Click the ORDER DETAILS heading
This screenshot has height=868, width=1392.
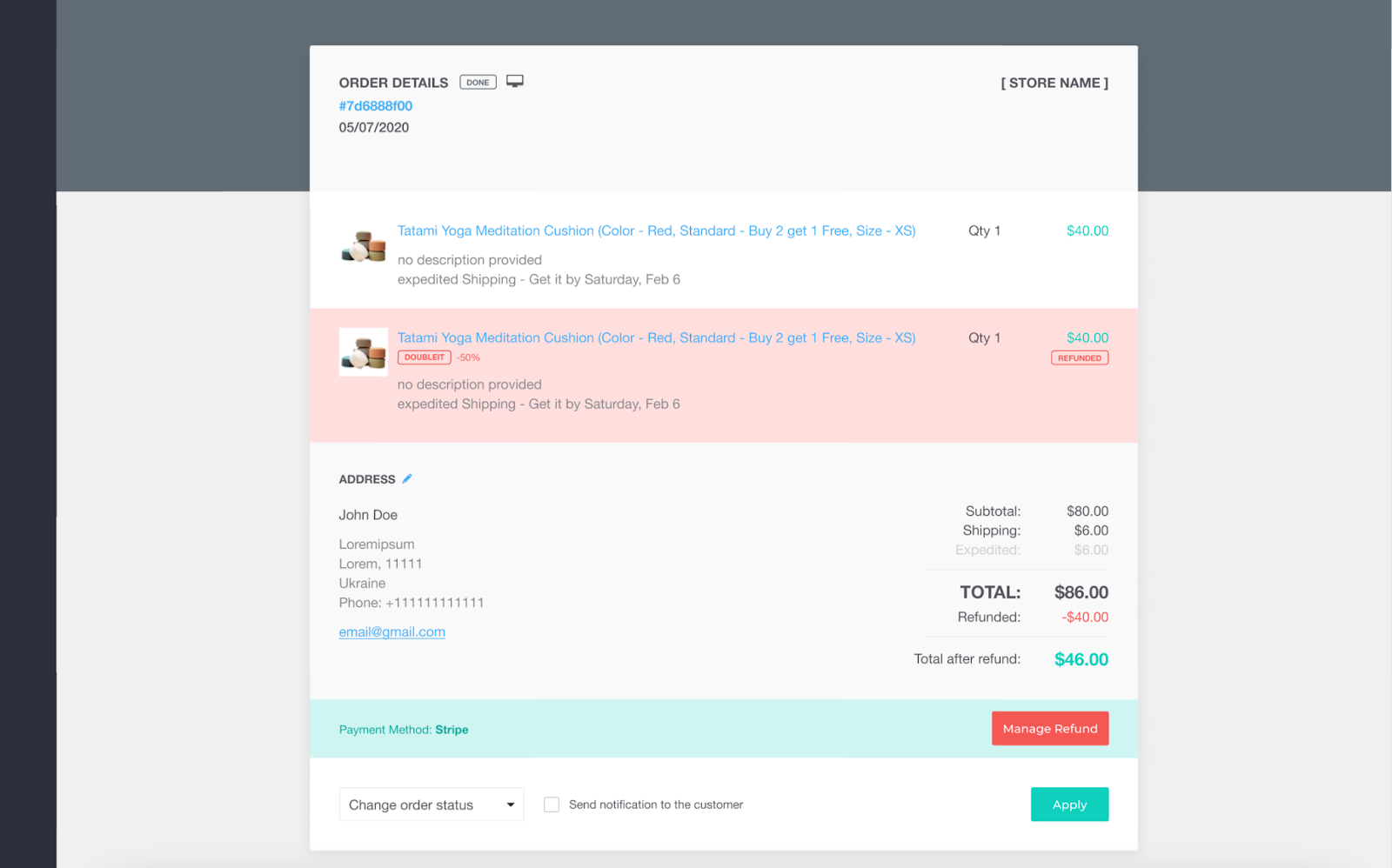click(x=393, y=83)
